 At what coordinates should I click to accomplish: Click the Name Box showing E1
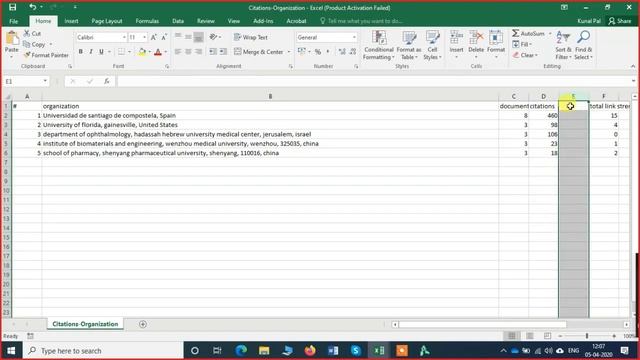25,81
